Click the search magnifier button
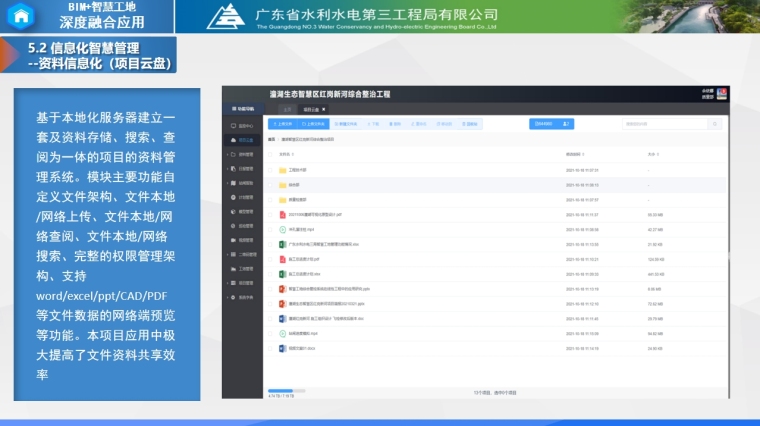760x426 pixels. tap(714, 124)
